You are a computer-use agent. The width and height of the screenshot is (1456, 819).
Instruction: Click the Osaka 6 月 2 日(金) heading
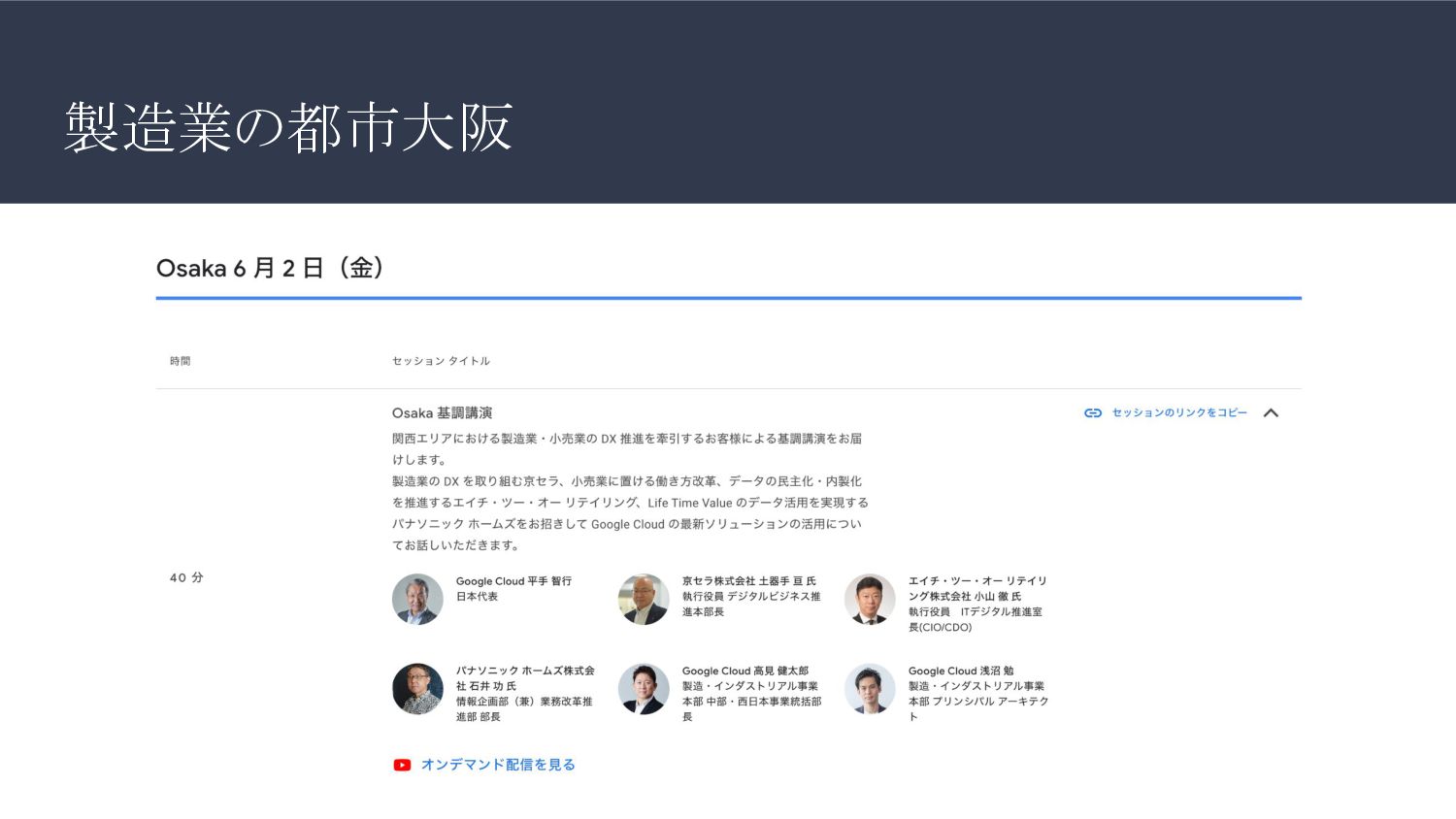[270, 268]
